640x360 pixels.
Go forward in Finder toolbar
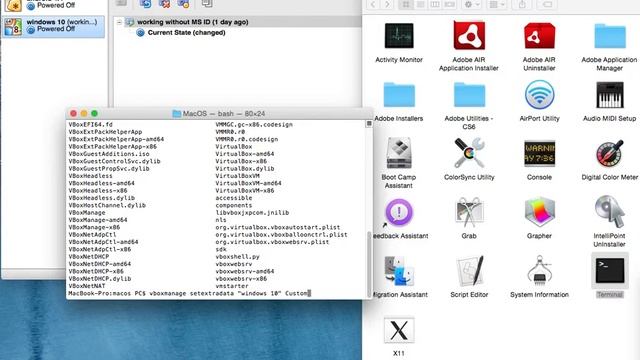(387, 4)
